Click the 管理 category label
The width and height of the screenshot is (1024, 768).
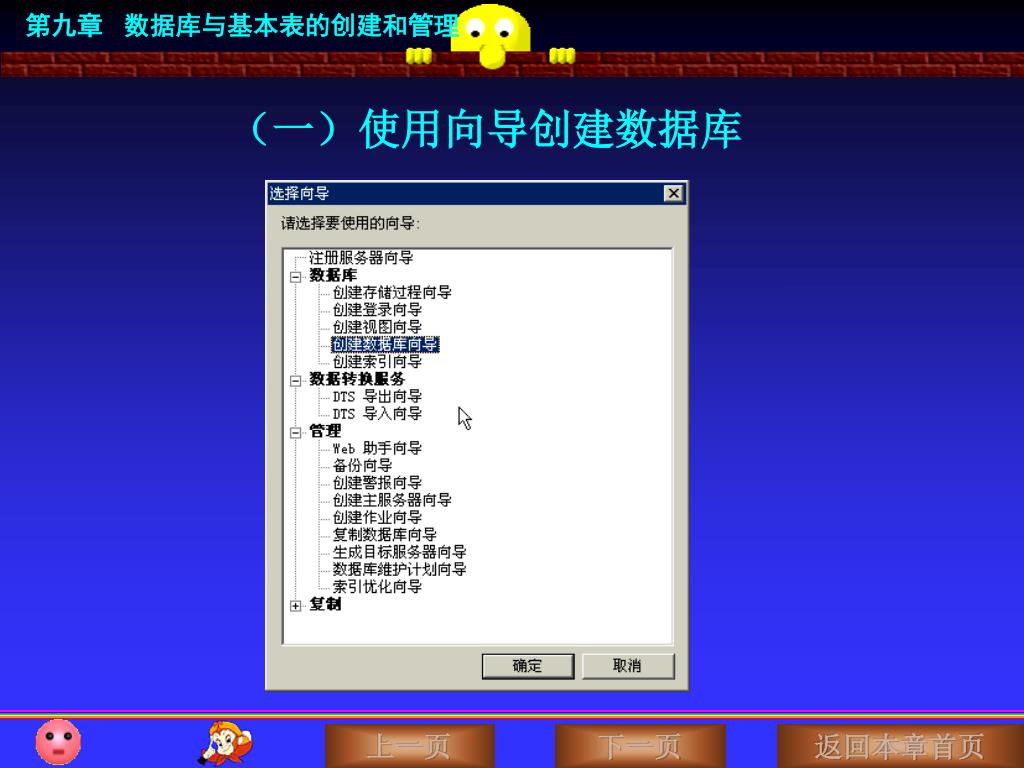pos(325,431)
